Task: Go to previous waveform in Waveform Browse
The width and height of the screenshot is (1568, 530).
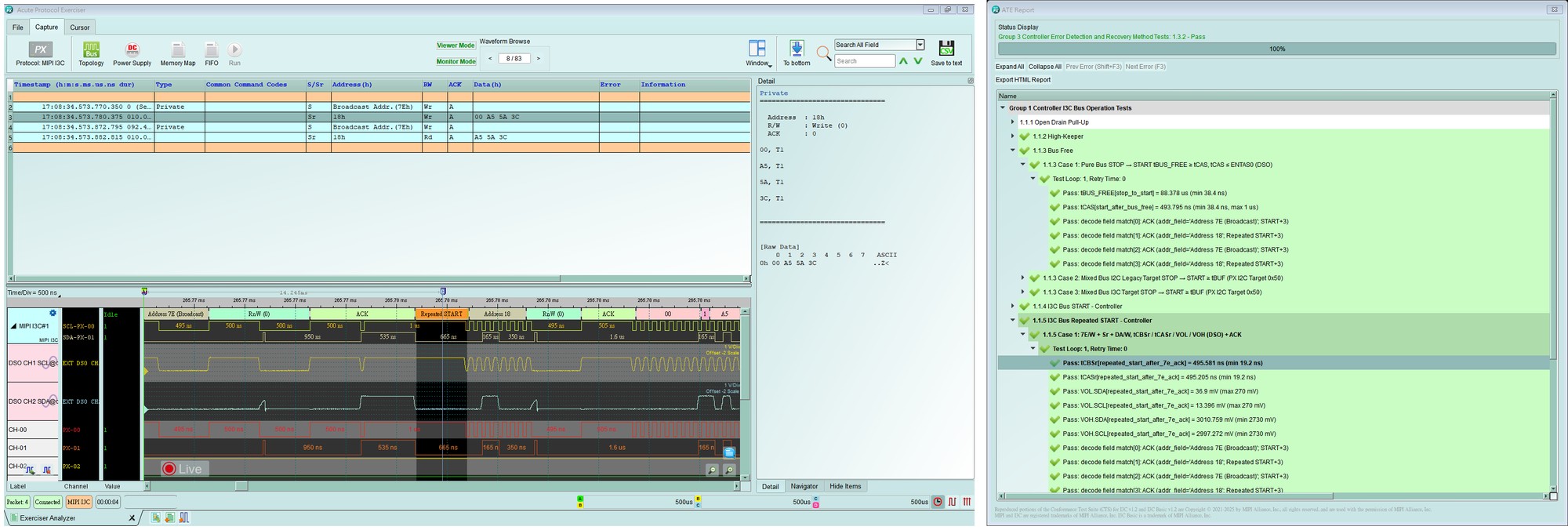Action: click(490, 59)
